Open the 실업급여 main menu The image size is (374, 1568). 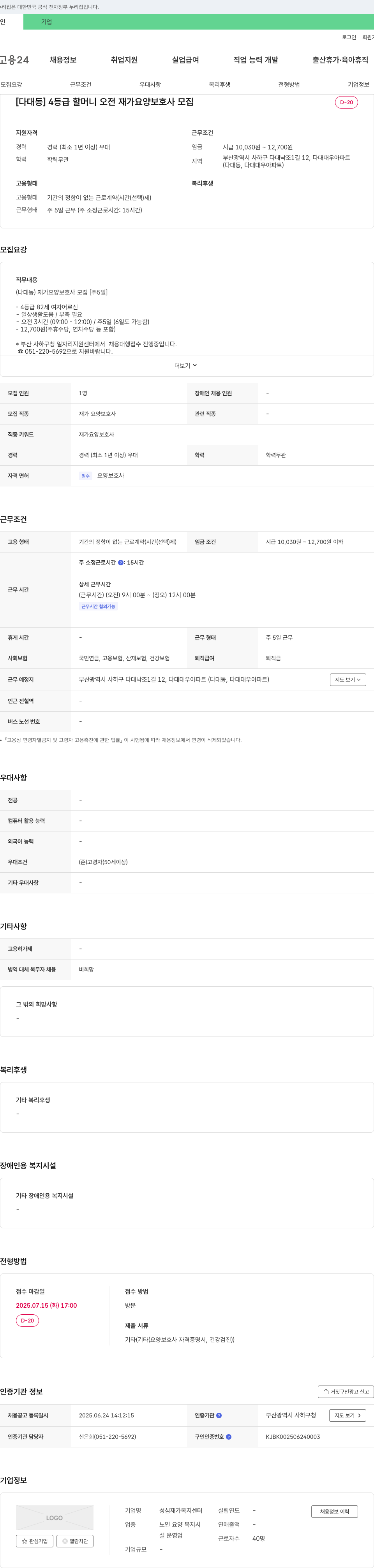185,60
